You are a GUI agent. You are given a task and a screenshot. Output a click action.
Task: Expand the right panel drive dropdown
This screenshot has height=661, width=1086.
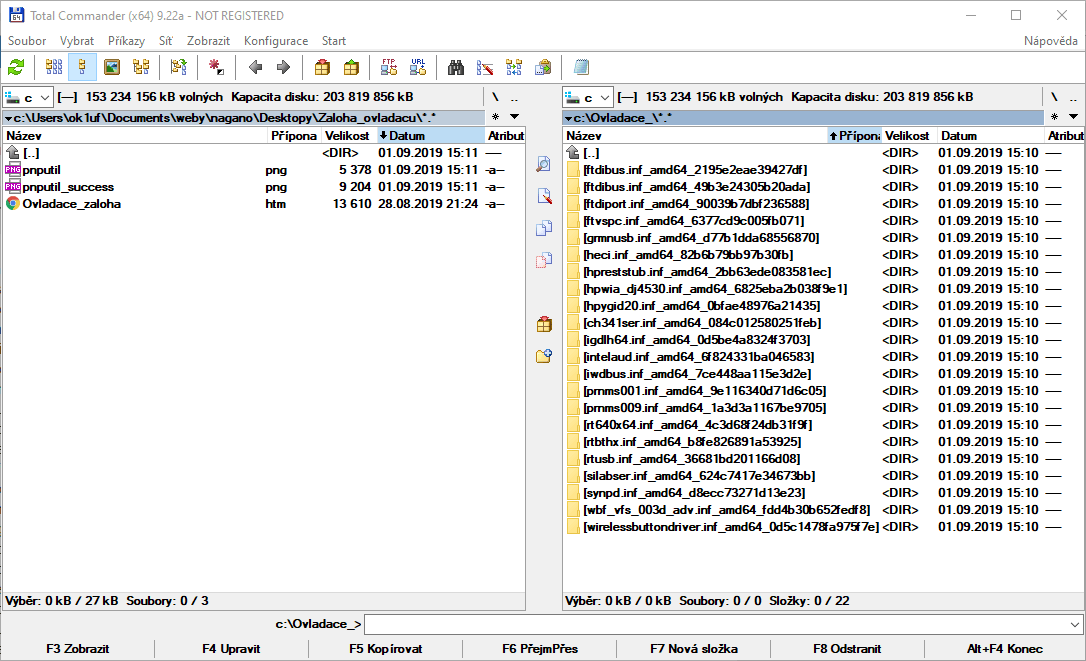[589, 97]
